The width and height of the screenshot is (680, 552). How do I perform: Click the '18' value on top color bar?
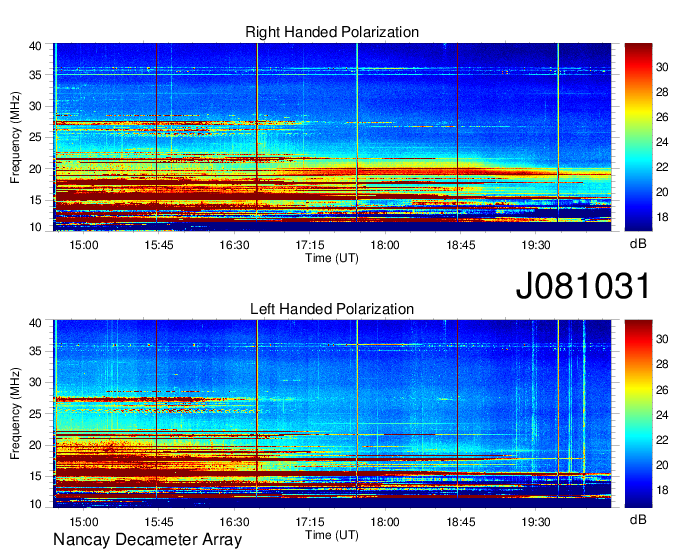(662, 217)
